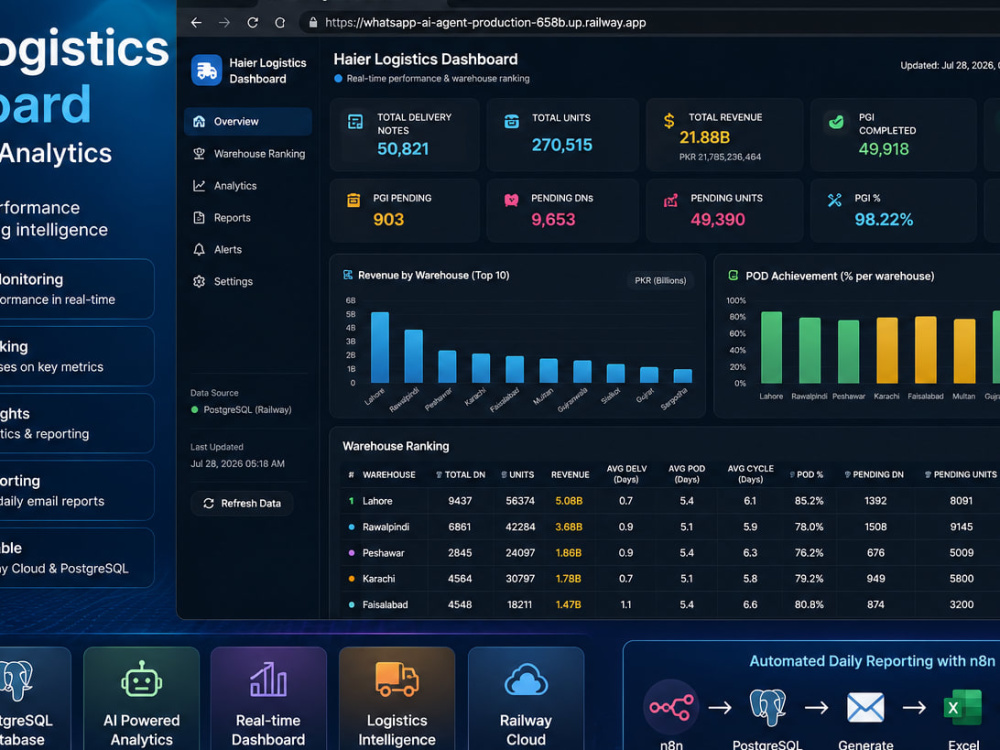The image size is (1000, 750).
Task: Click the Real-time Dashboard bar chart icon
Action: 268,679
